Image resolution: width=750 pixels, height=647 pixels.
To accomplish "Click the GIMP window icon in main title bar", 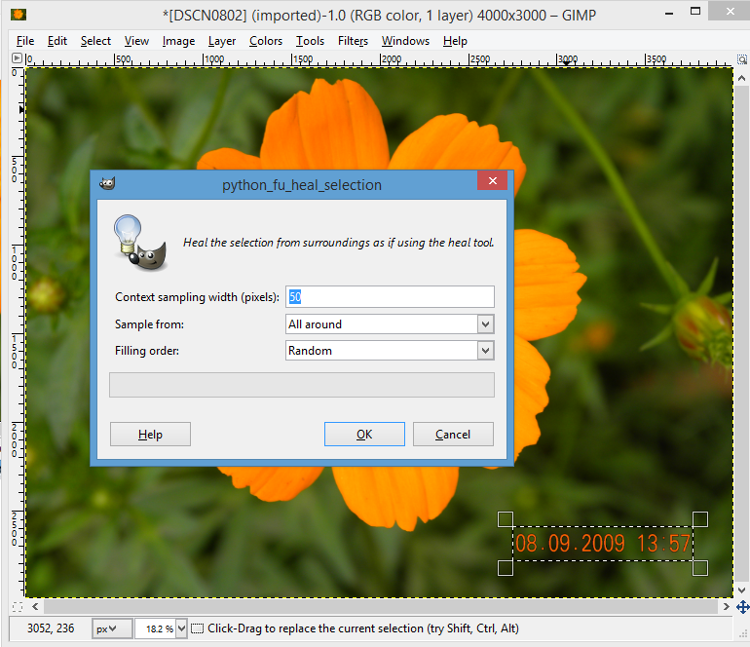I will [x=17, y=13].
